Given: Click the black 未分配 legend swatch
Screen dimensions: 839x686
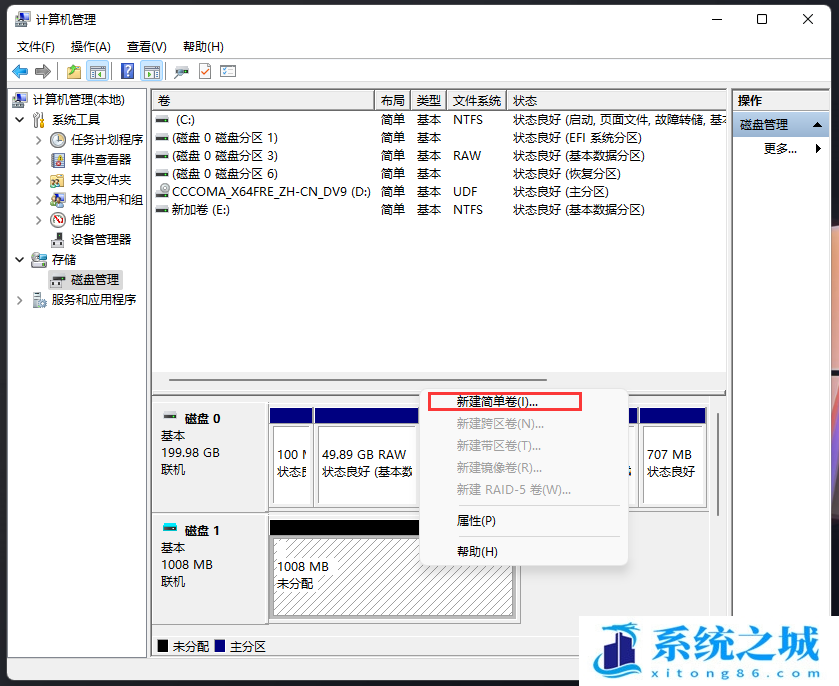Looking at the screenshot, I should [x=163, y=646].
